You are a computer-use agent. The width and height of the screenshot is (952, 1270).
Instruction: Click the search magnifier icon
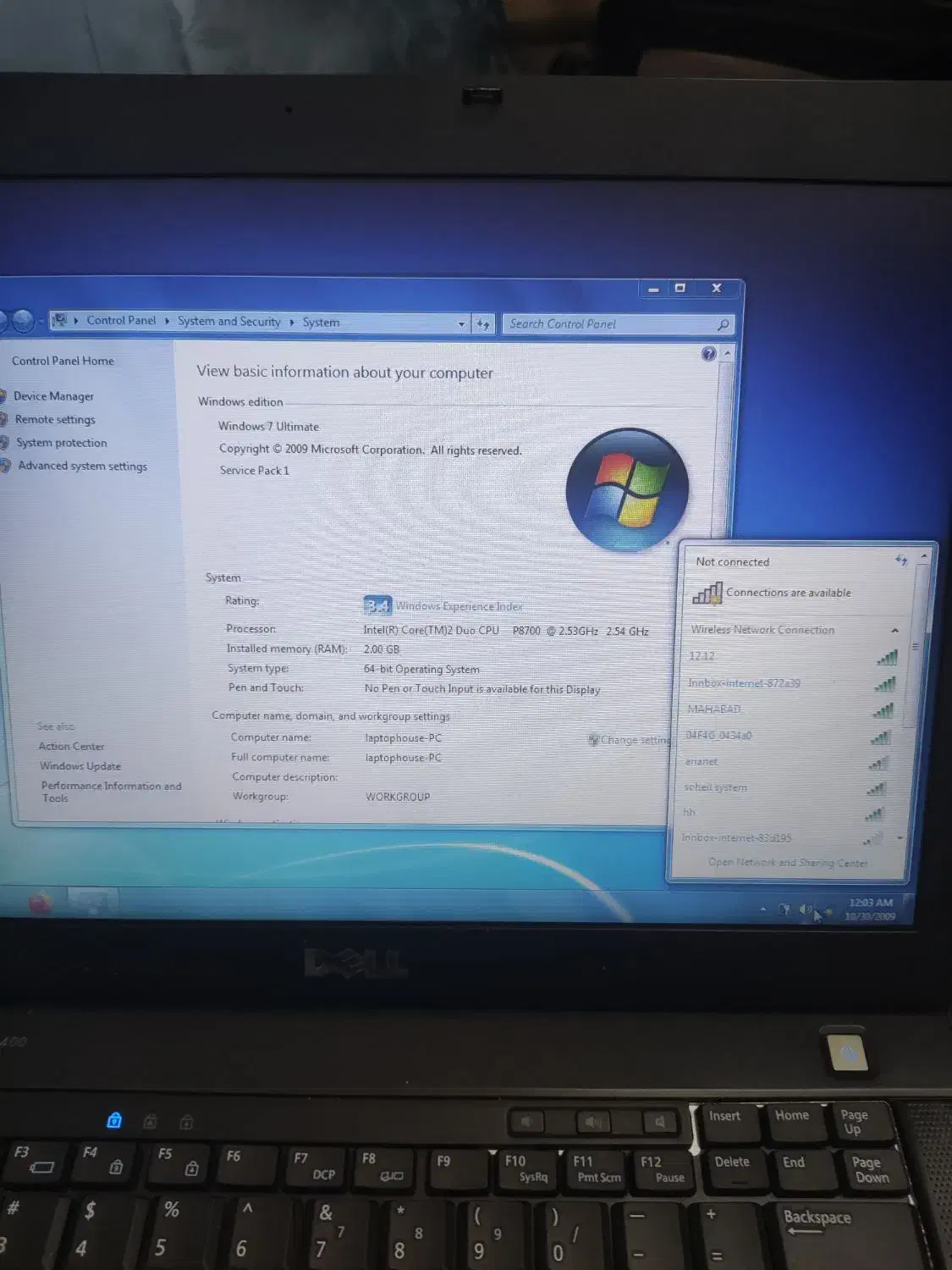click(723, 324)
